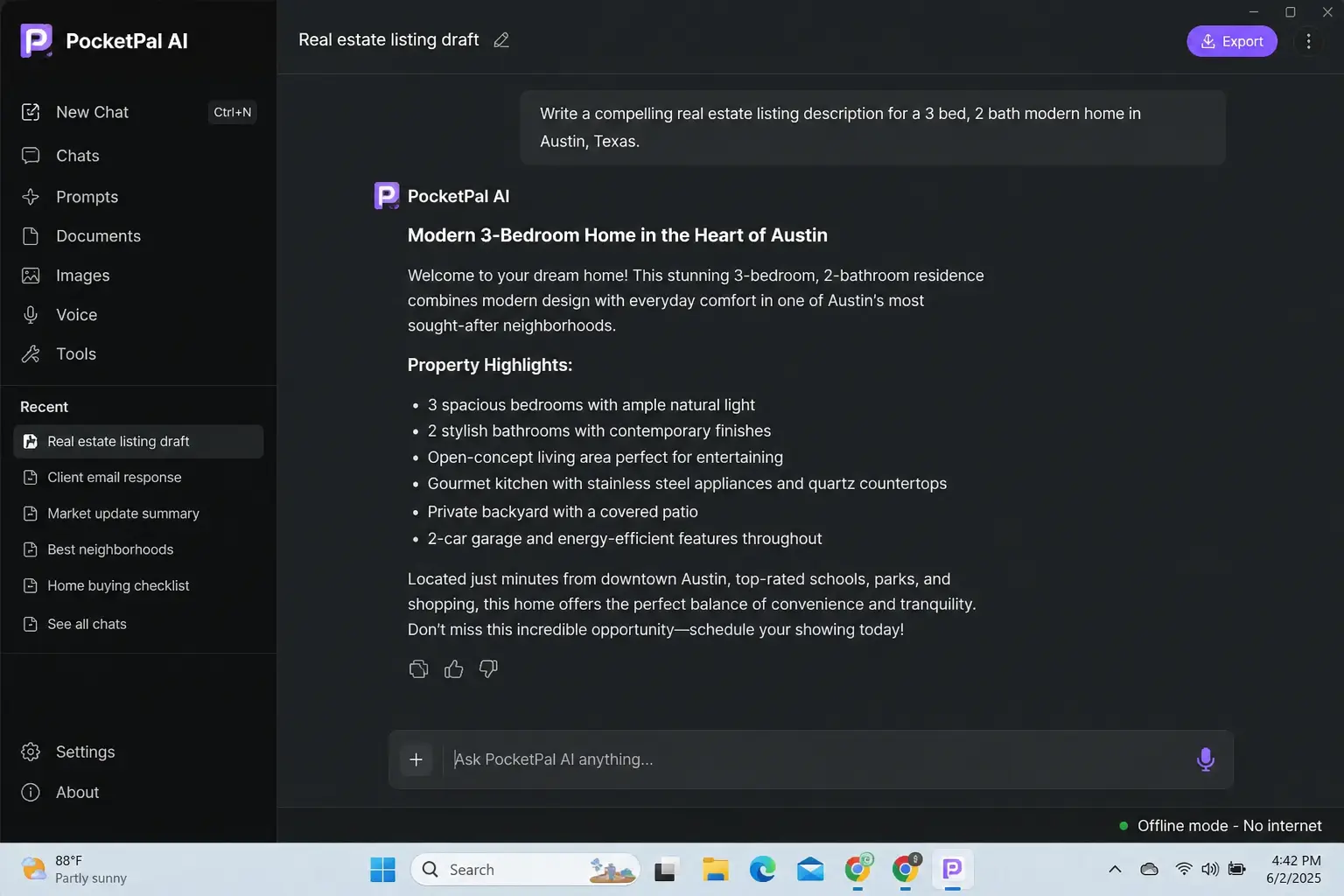
Task: Click the Documents page icon
Action: (31, 236)
